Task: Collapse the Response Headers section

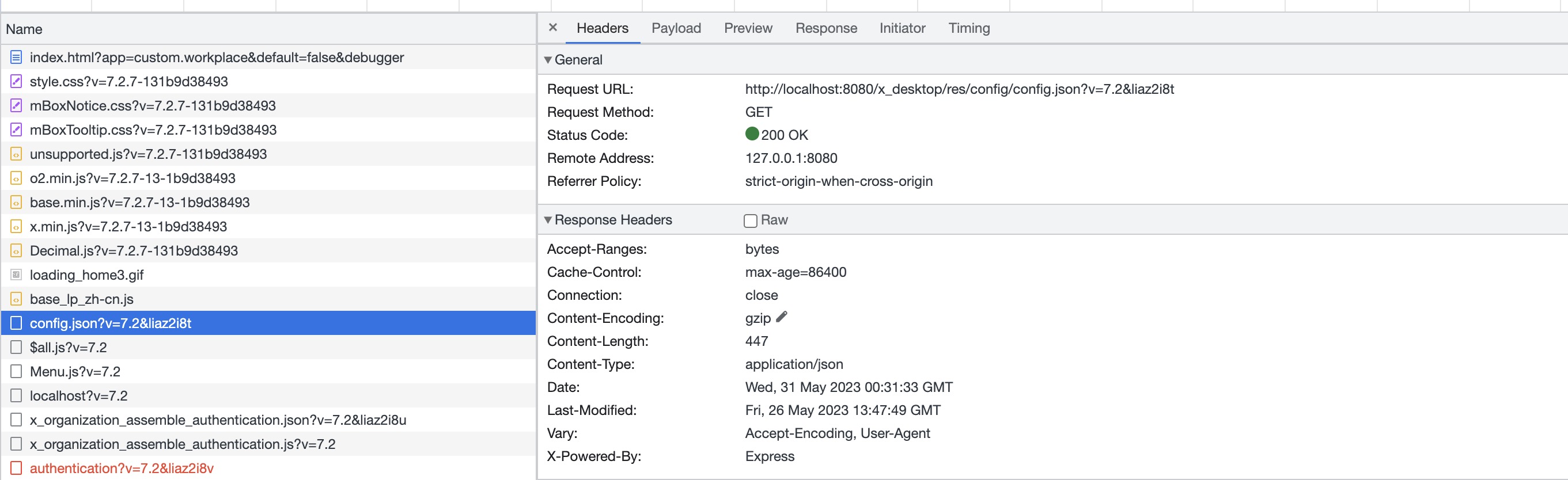Action: [x=548, y=220]
